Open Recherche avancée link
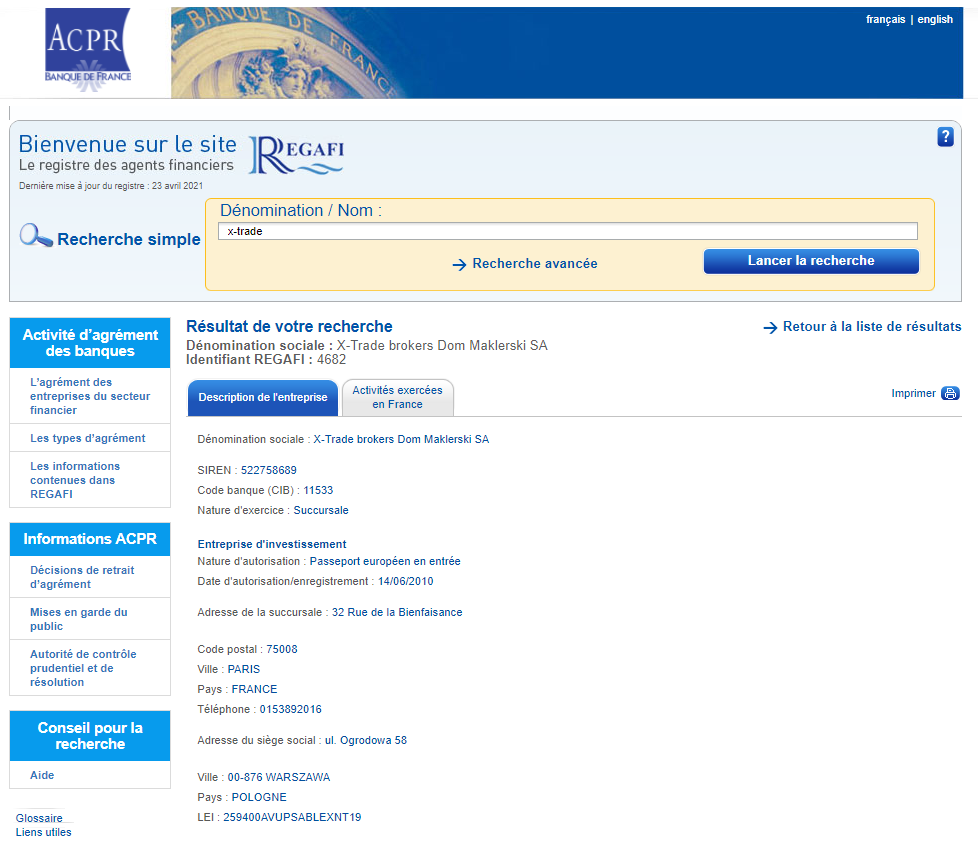The height and width of the screenshot is (860, 978). [x=535, y=264]
